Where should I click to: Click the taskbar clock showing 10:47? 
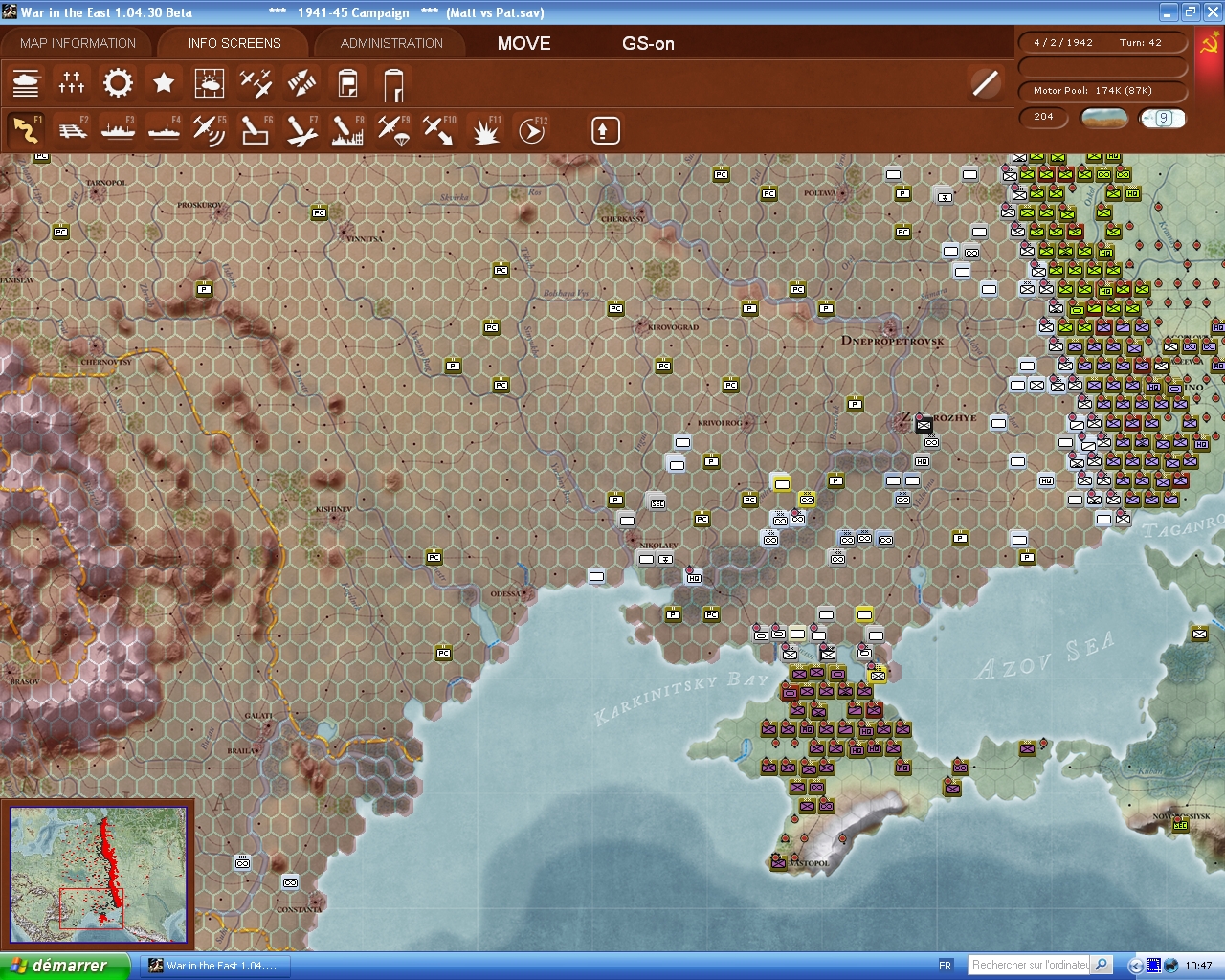[x=1198, y=966]
